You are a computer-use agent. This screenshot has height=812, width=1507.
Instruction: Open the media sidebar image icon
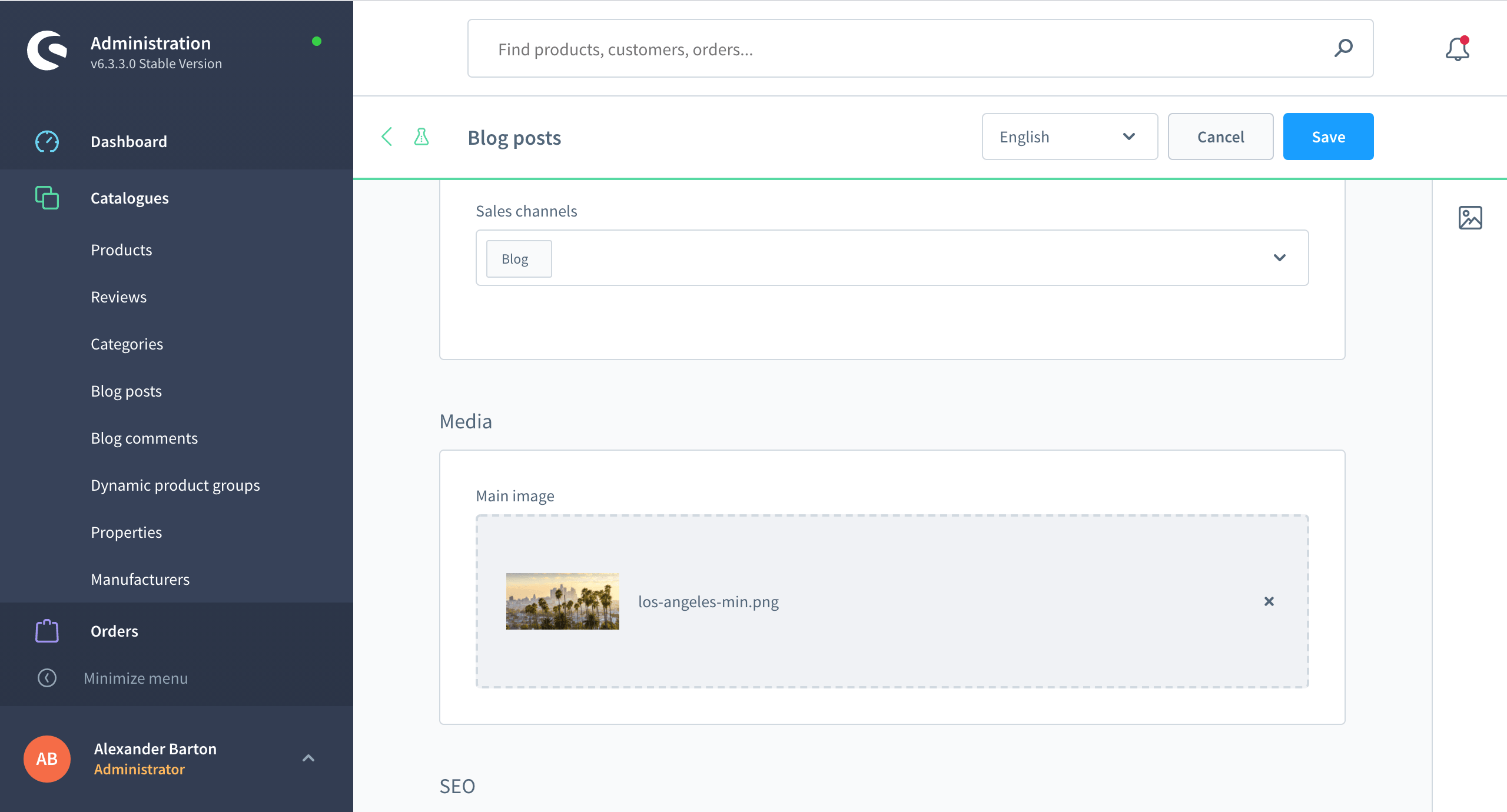(x=1470, y=218)
